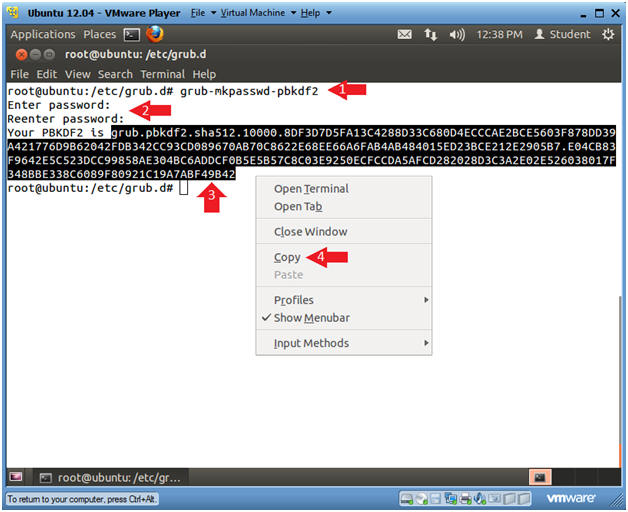Click the selected grub.pbkdf2.sha512 hash text

click(x=311, y=153)
